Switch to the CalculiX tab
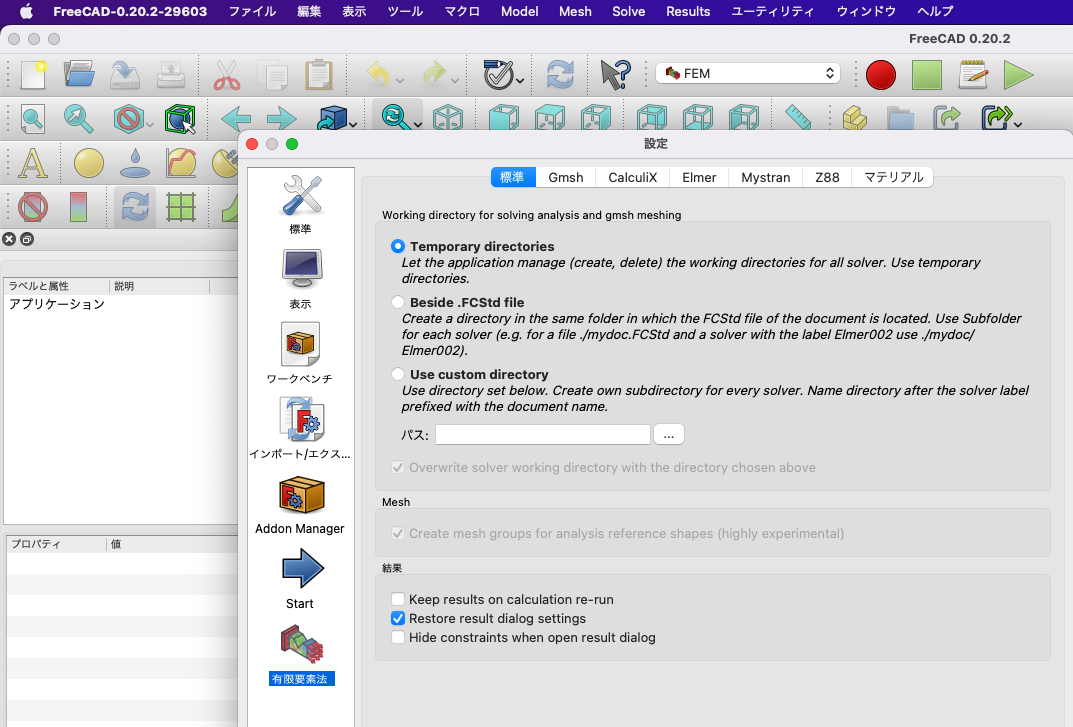Image resolution: width=1073 pixels, height=727 pixels. click(x=632, y=177)
